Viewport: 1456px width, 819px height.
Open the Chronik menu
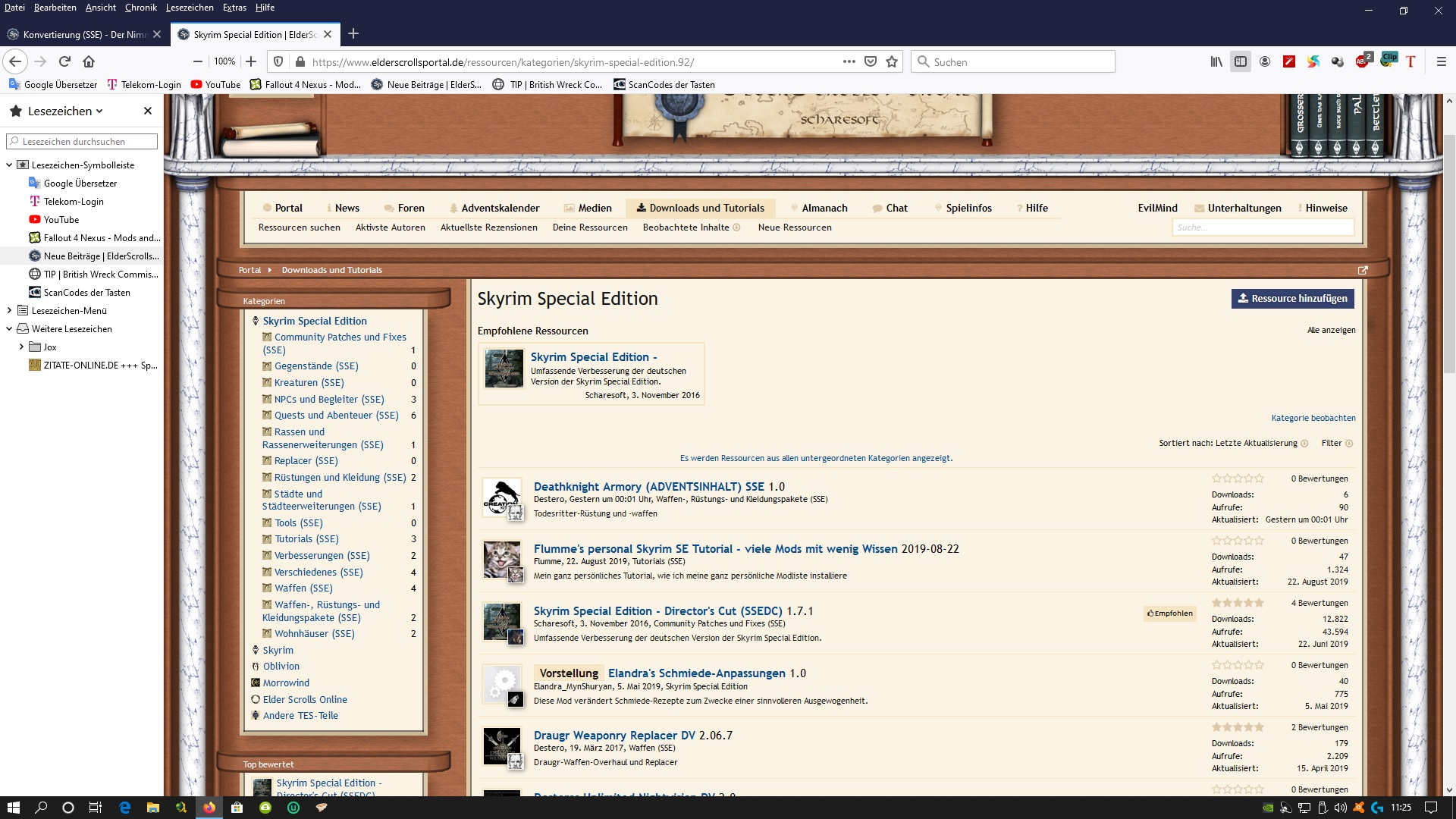[140, 8]
